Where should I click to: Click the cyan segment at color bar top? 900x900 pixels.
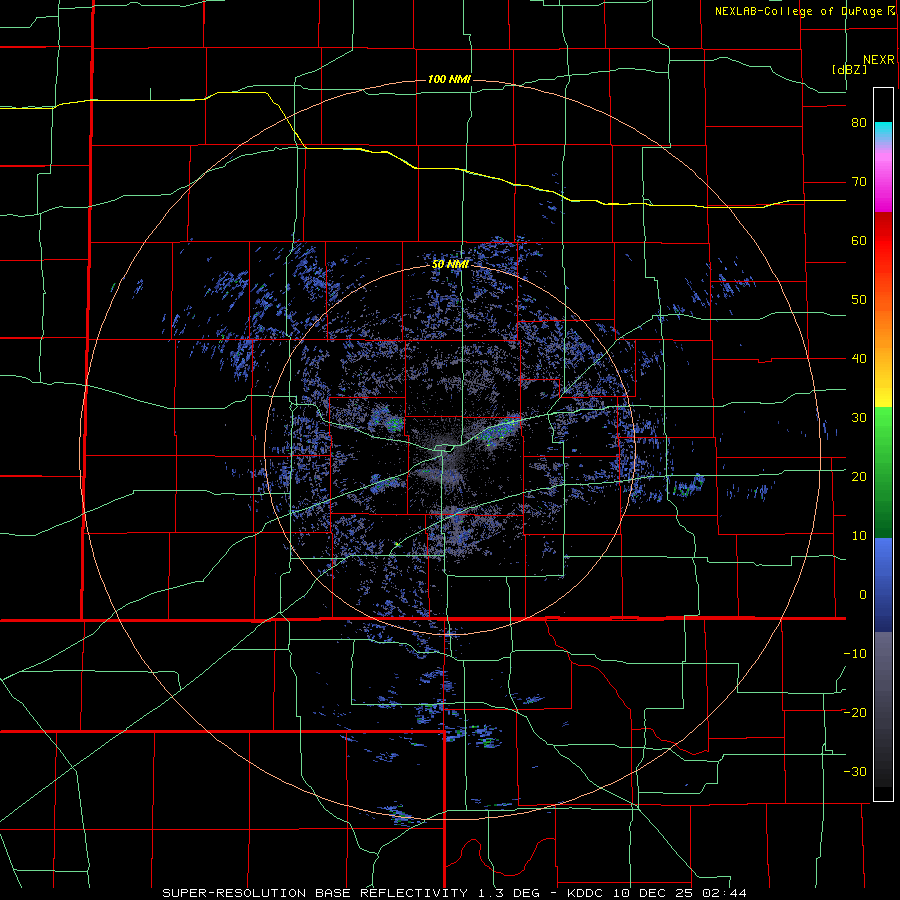pyautogui.click(x=883, y=131)
